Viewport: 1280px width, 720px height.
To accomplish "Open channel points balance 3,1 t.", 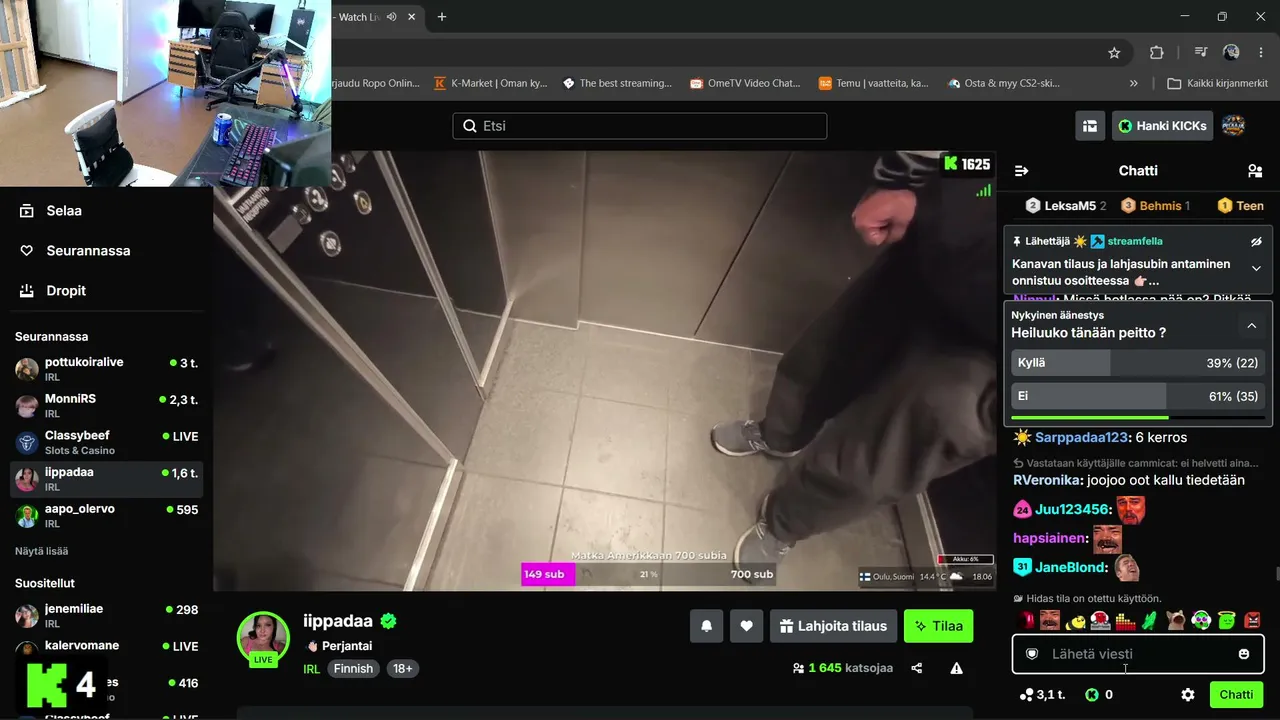I will [1042, 694].
